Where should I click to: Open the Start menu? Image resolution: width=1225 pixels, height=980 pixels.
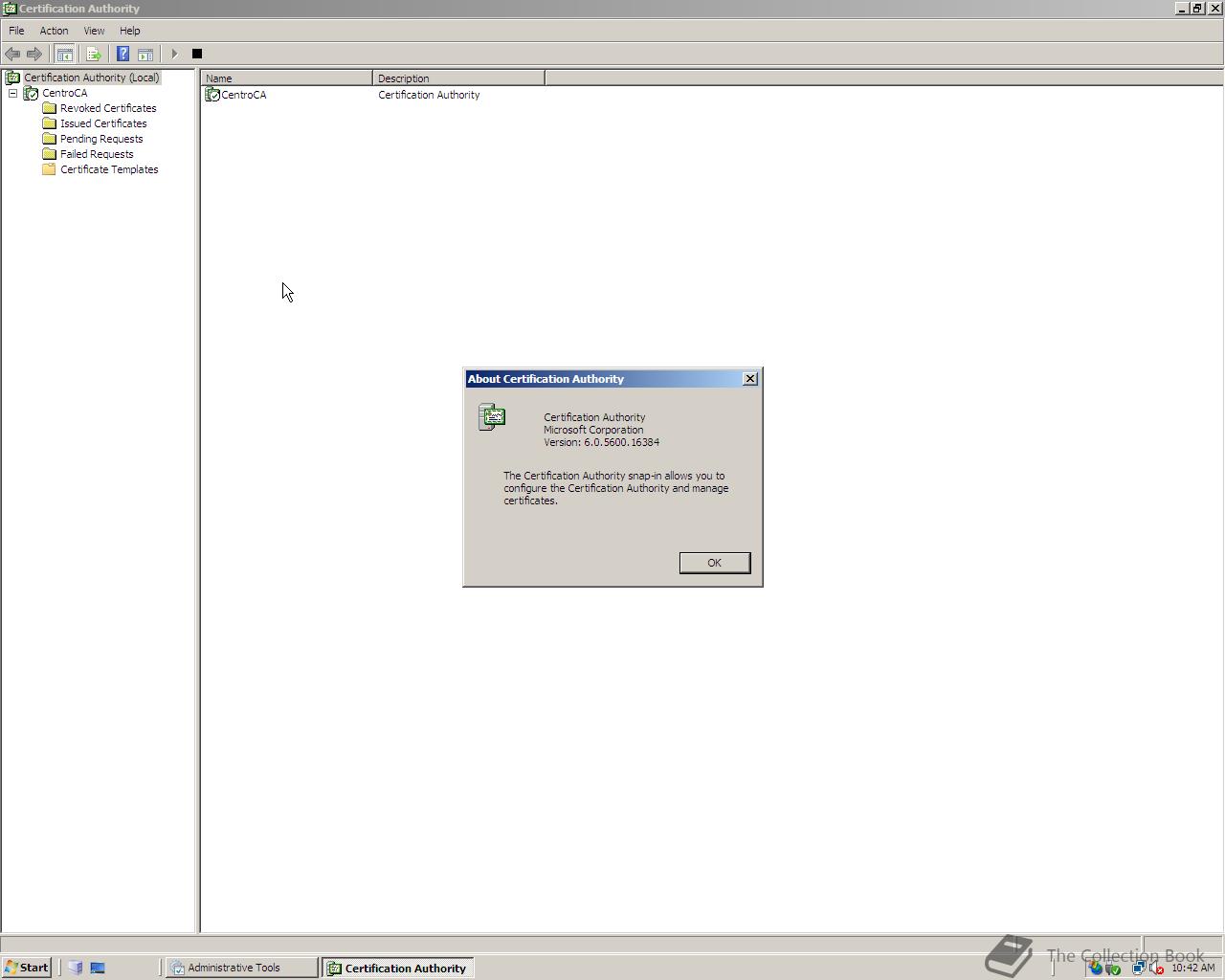[x=27, y=968]
